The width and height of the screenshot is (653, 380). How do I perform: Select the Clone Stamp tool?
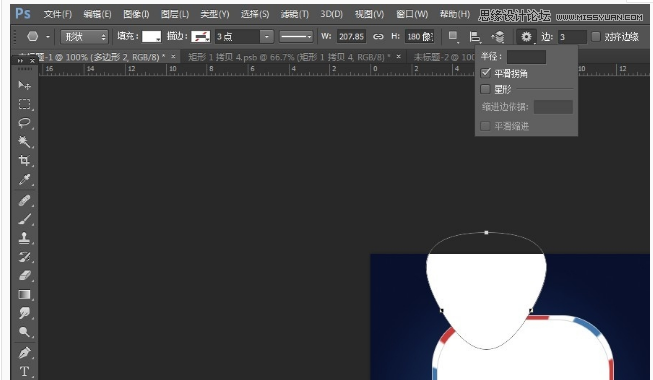(x=24, y=238)
